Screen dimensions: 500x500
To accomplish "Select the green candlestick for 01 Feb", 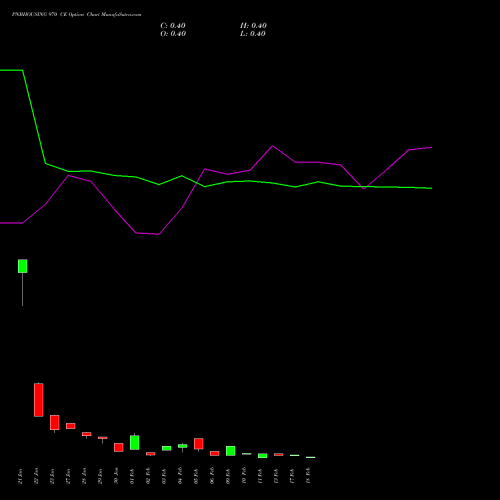I will pyautogui.click(x=135, y=442).
